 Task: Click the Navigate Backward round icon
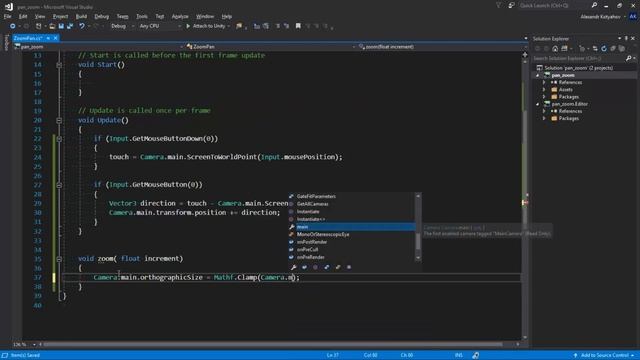tap(13, 26)
